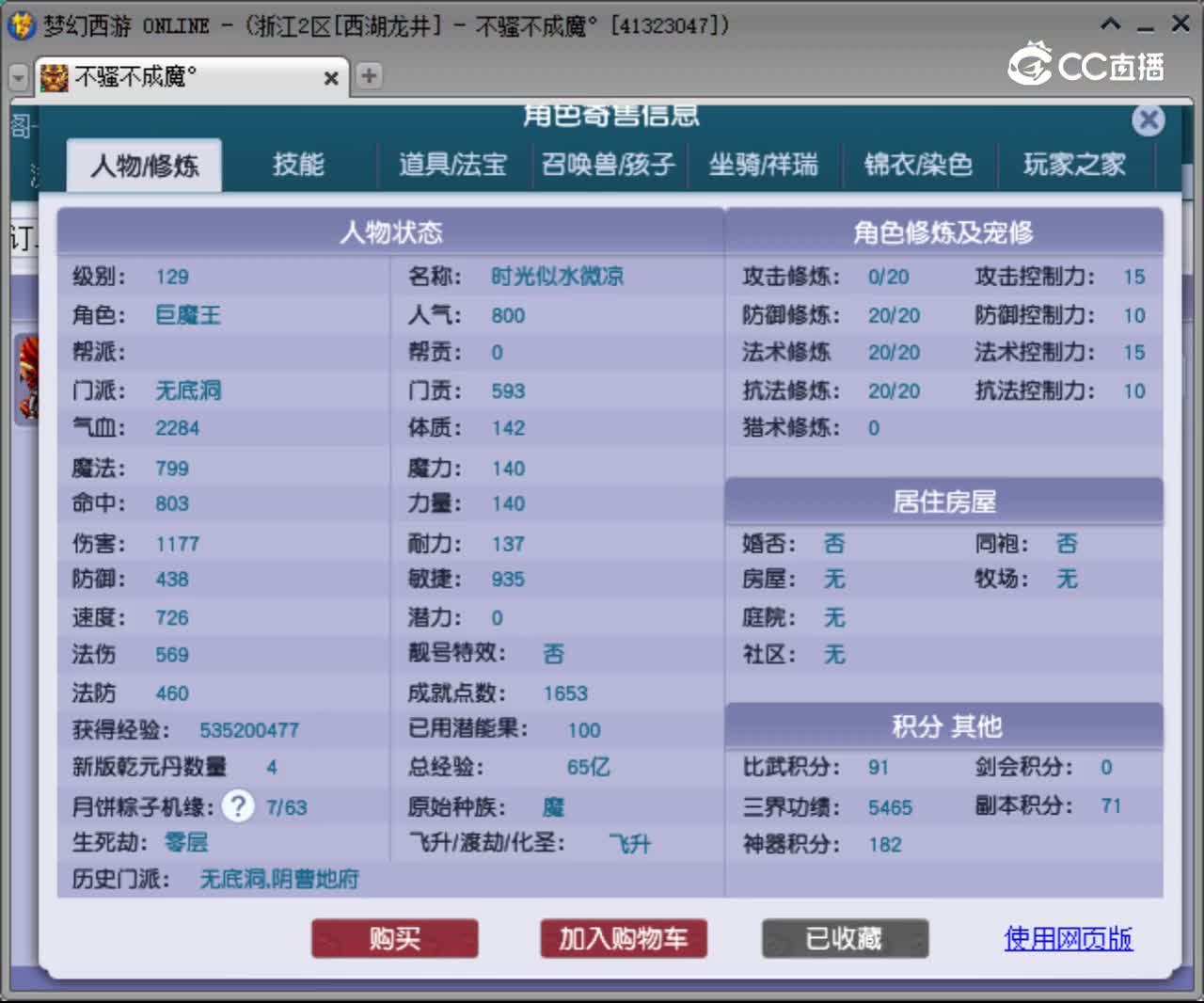The image size is (1204, 1003).
Task: Click the 成就点数 value 1653
Action: click(x=565, y=693)
